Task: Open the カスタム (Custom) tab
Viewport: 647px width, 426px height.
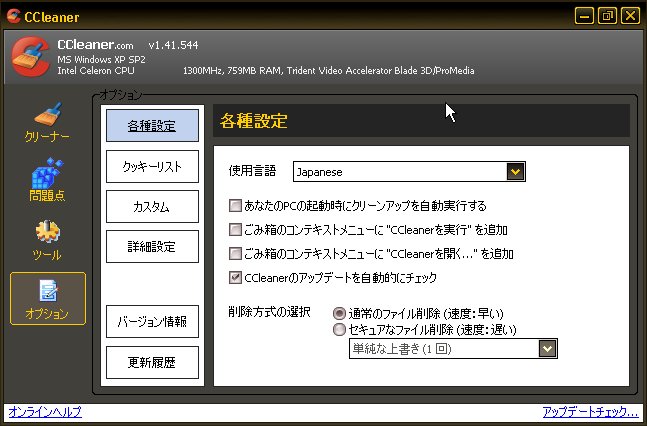Action: (152, 206)
